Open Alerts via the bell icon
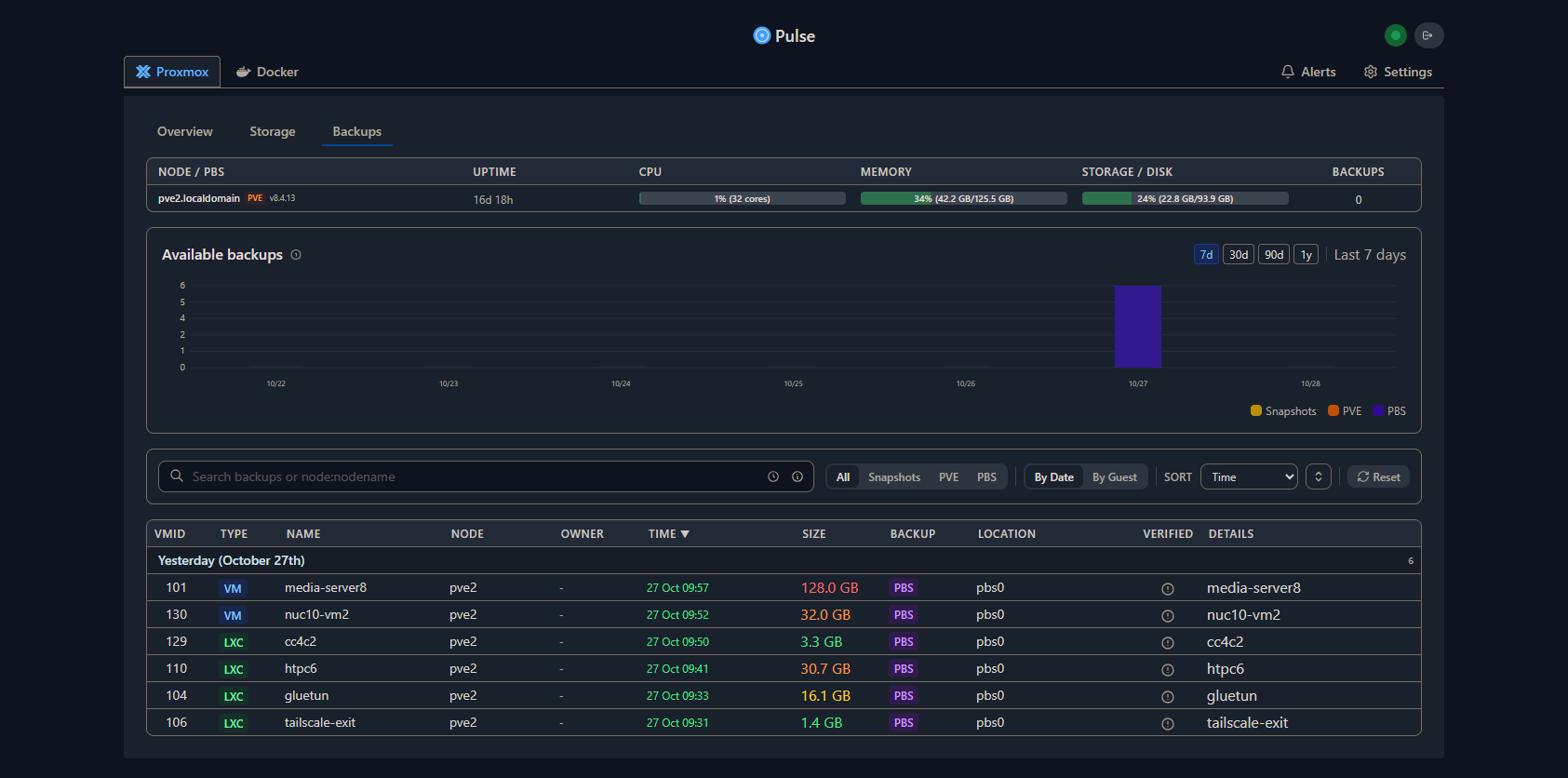Viewport: 1568px width, 778px height. 1288,72
